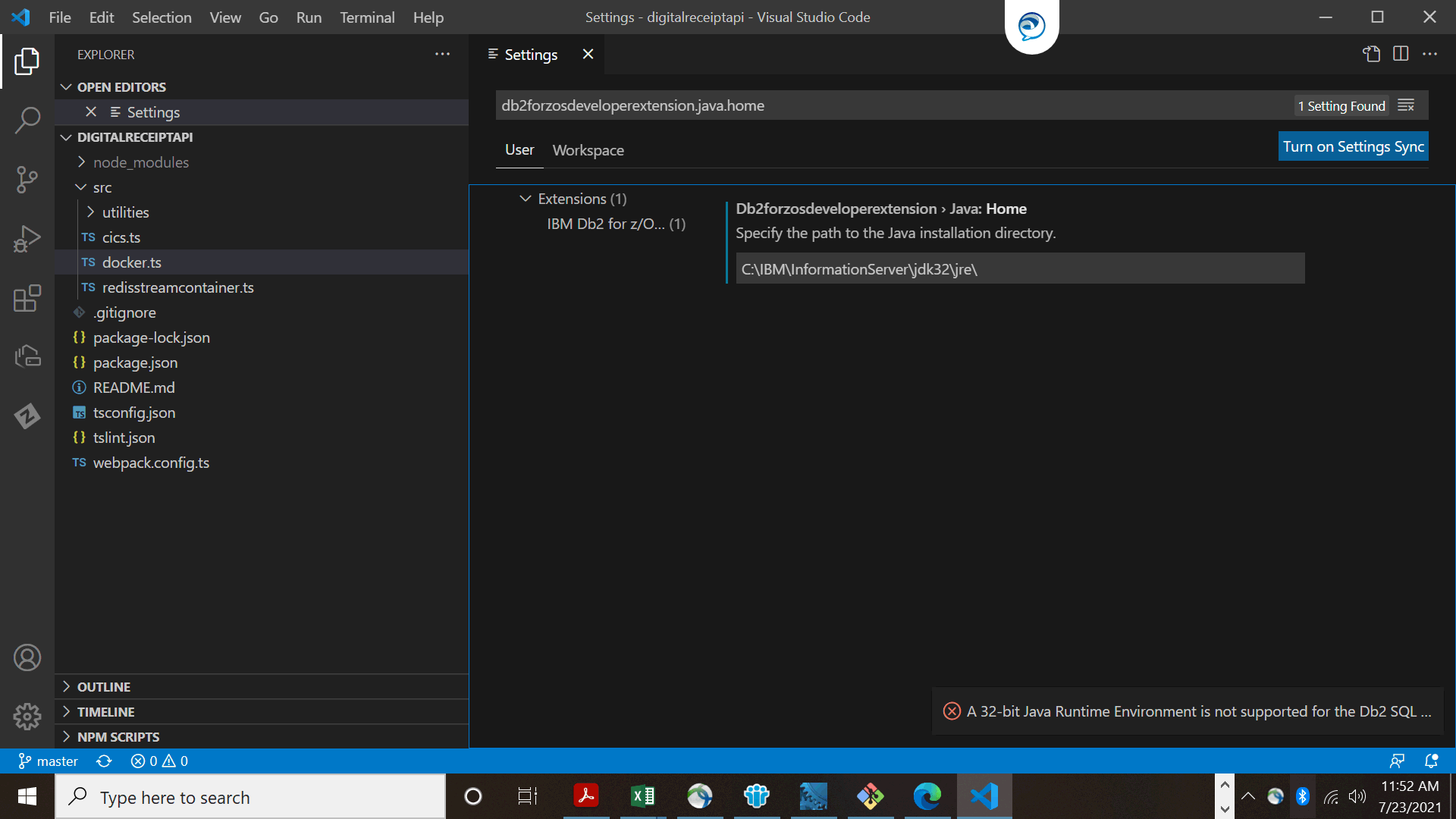Click the Accounts icon
Image resolution: width=1456 pixels, height=819 pixels.
pyautogui.click(x=27, y=657)
